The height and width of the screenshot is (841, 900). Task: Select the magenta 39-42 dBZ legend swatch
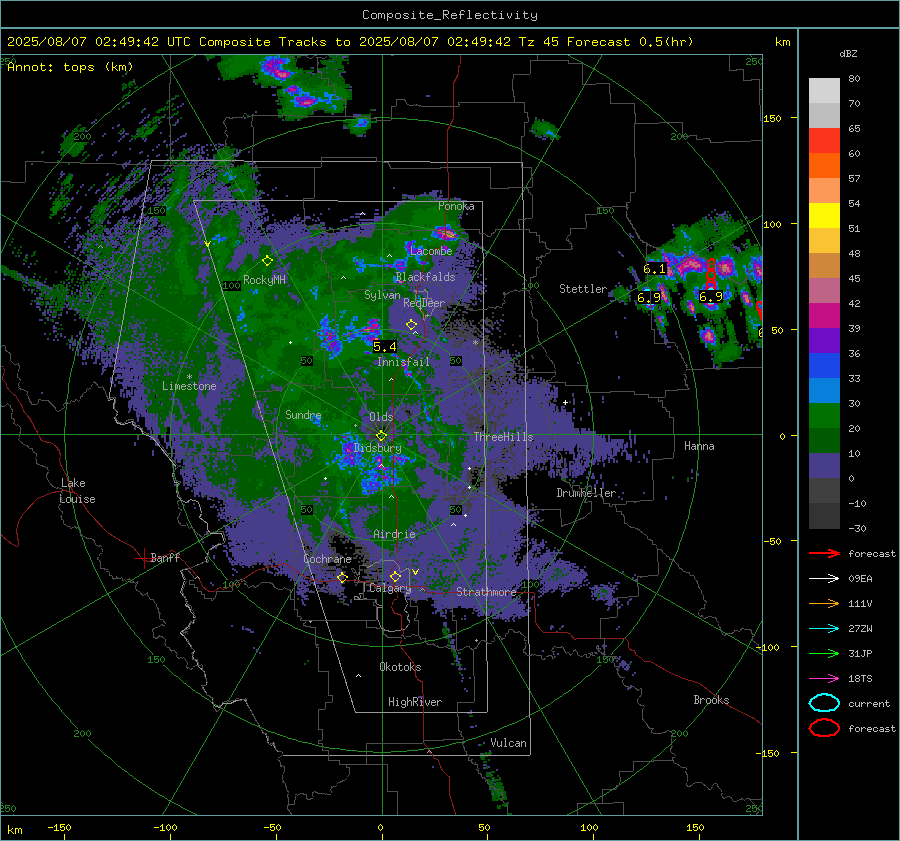click(x=824, y=316)
